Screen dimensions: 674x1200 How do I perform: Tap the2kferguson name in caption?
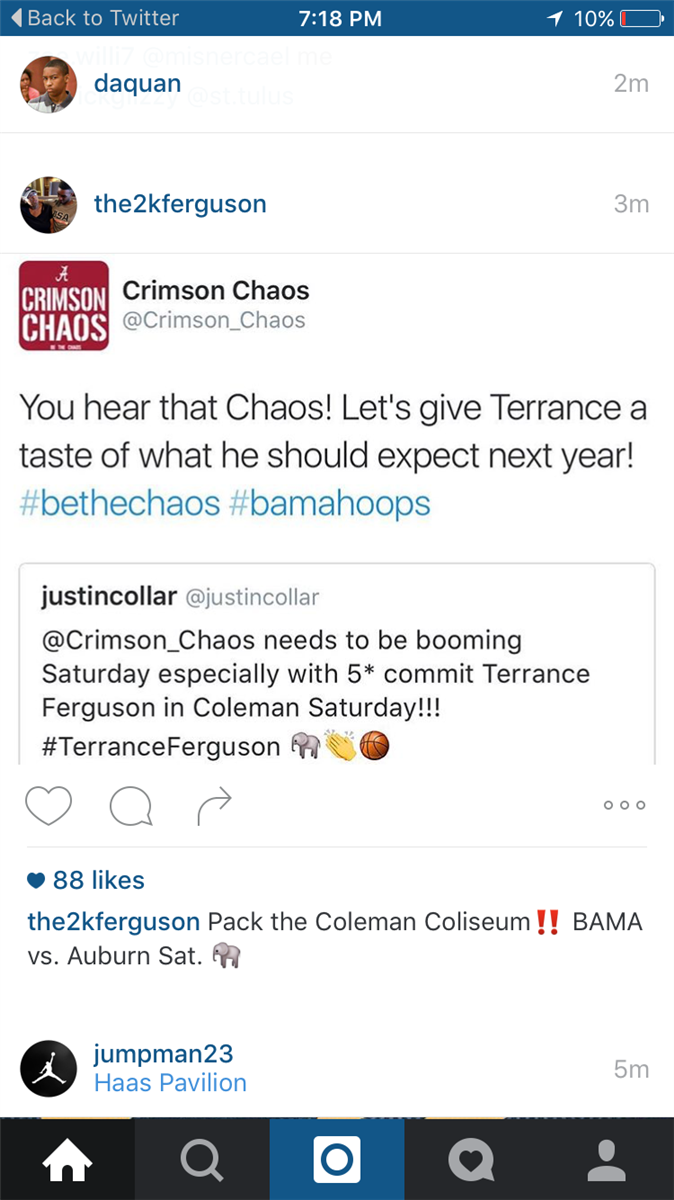click(x=114, y=922)
